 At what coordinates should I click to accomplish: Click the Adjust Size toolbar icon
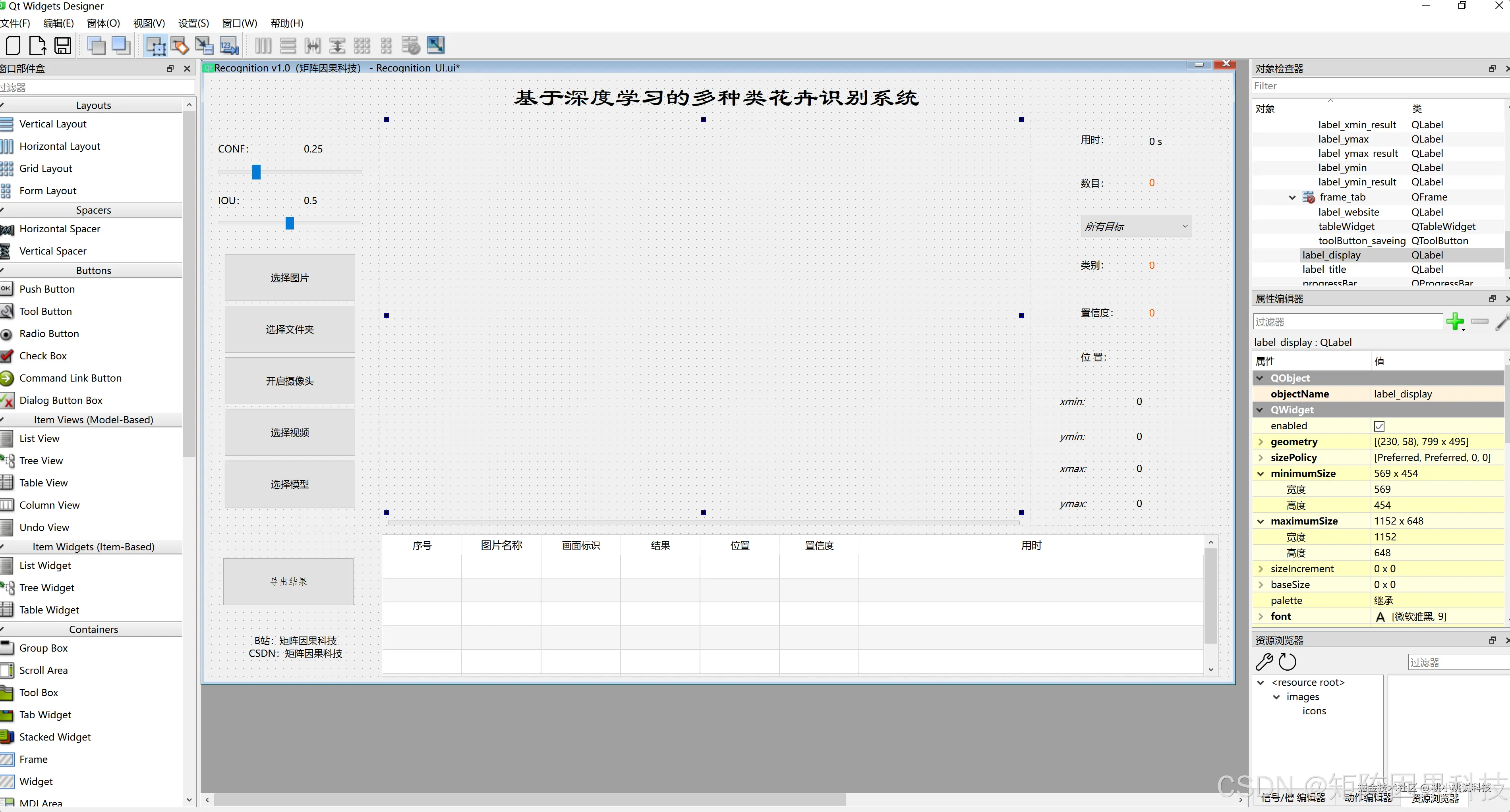435,46
